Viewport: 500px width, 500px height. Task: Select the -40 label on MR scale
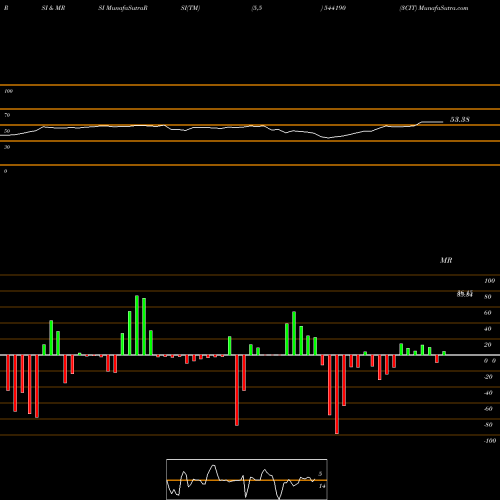tap(488, 393)
